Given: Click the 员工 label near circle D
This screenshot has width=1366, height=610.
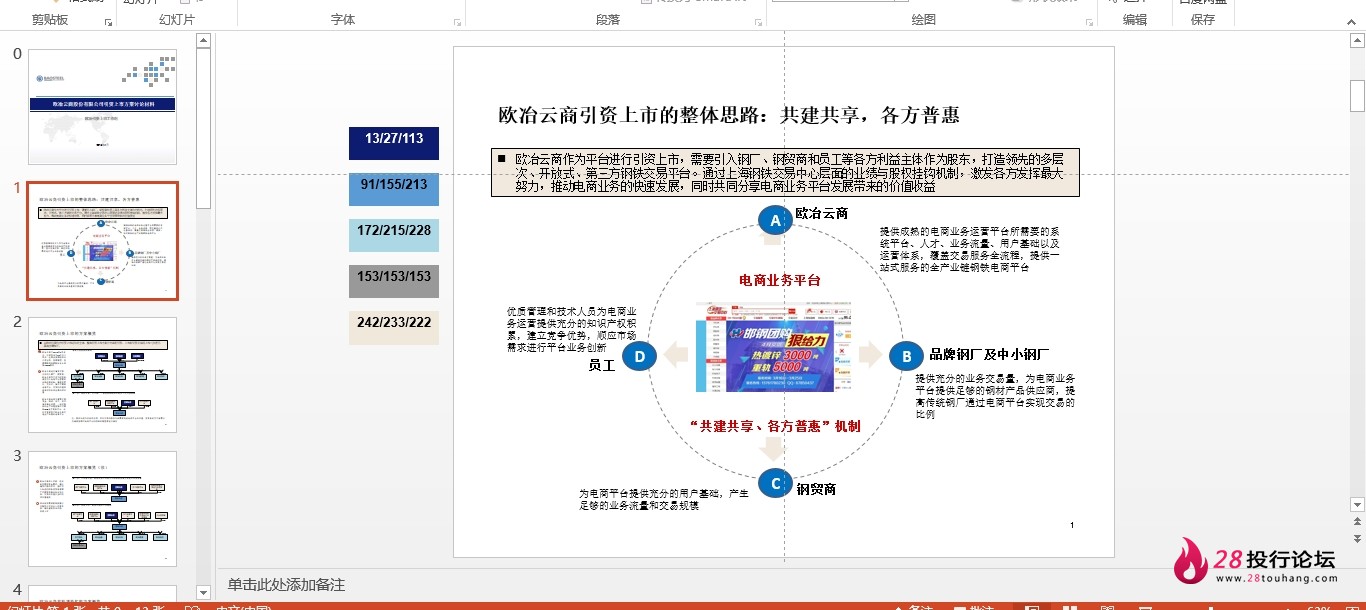Looking at the screenshot, I should click(601, 365).
